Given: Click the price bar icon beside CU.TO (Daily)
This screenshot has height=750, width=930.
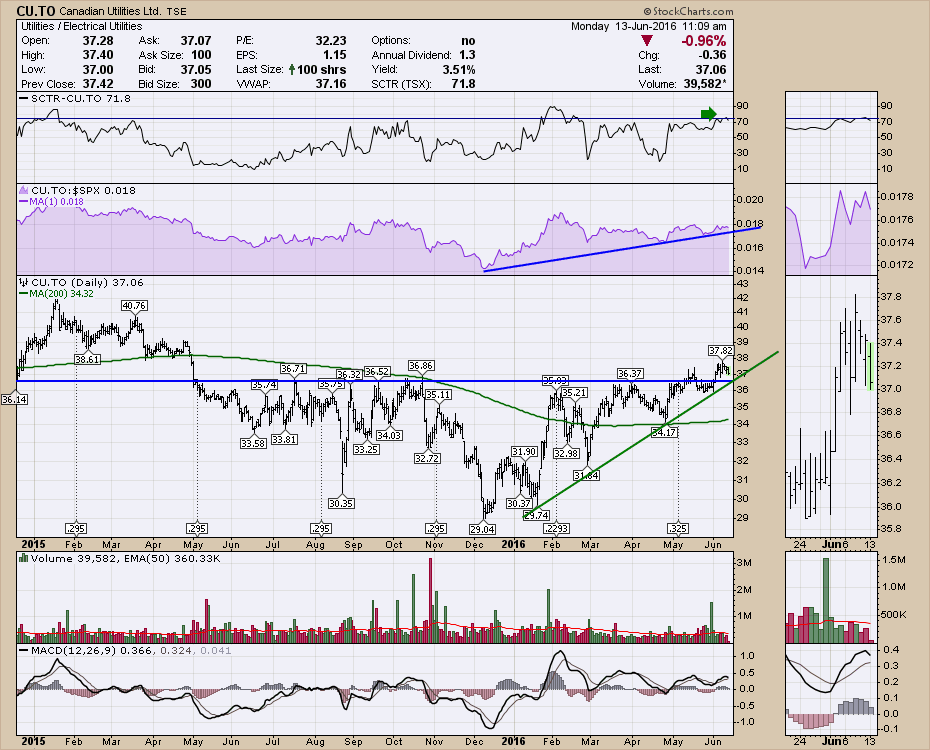Looking at the screenshot, I should [23, 282].
